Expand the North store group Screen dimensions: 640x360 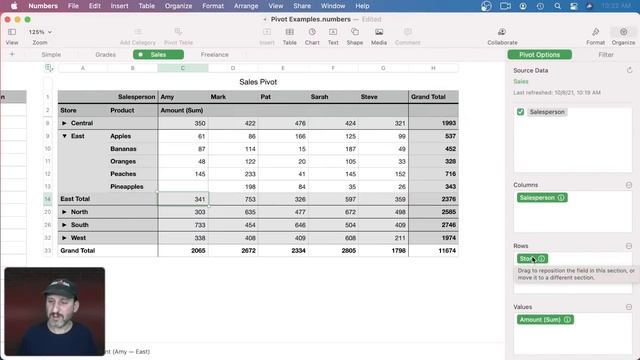pos(64,212)
